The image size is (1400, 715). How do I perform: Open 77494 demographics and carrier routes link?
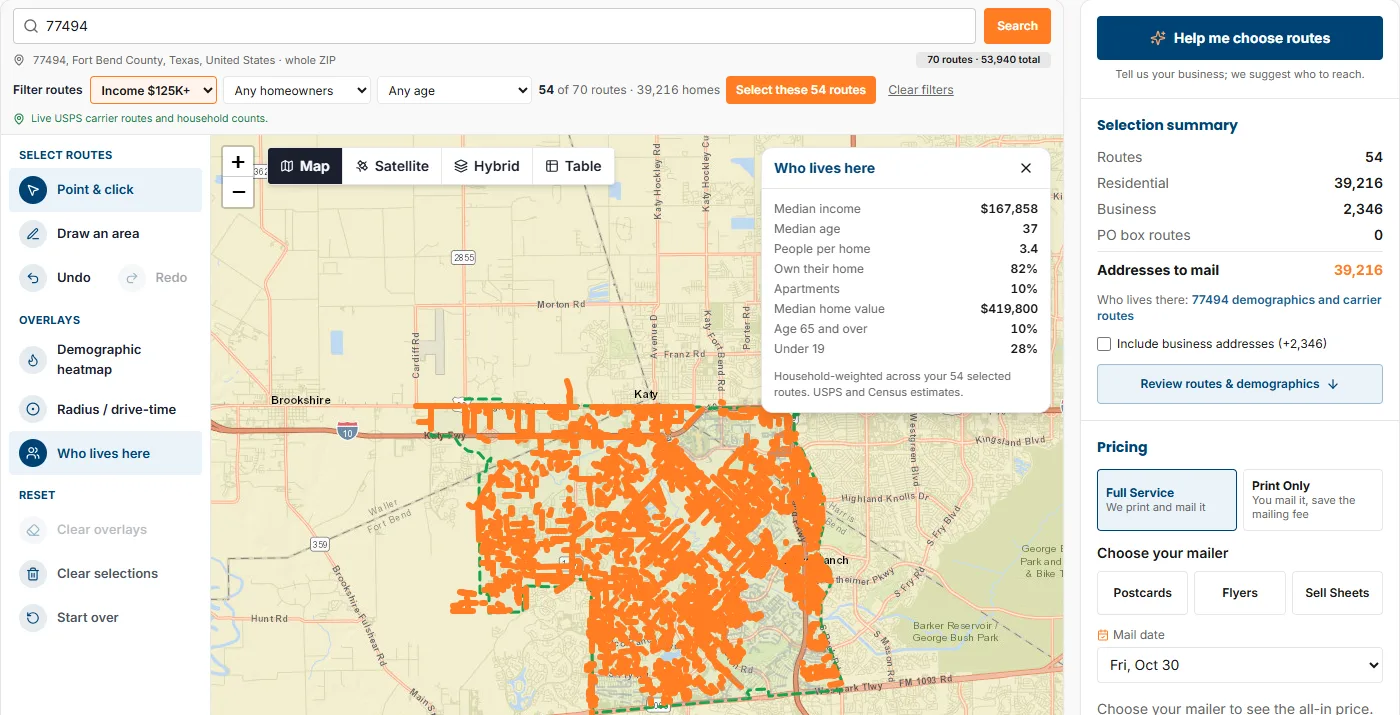coord(1239,308)
